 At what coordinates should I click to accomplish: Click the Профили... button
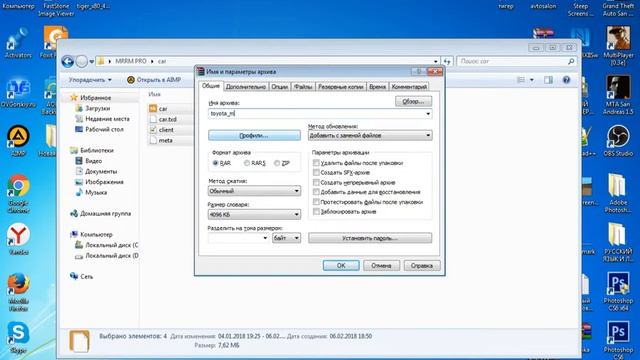pos(254,136)
